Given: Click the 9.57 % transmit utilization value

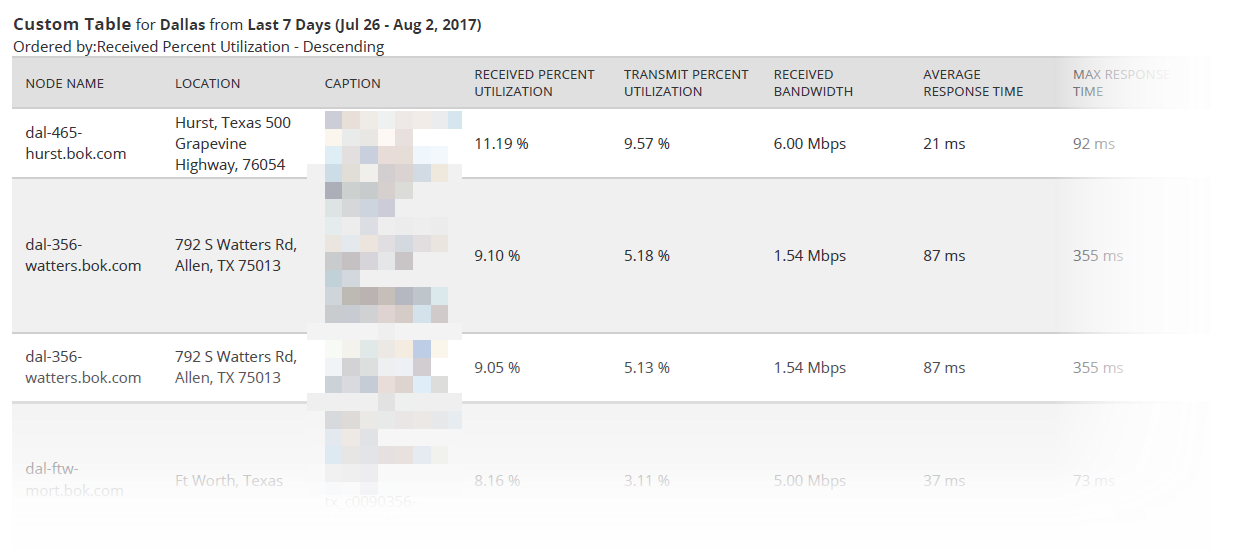Looking at the screenshot, I should [647, 144].
